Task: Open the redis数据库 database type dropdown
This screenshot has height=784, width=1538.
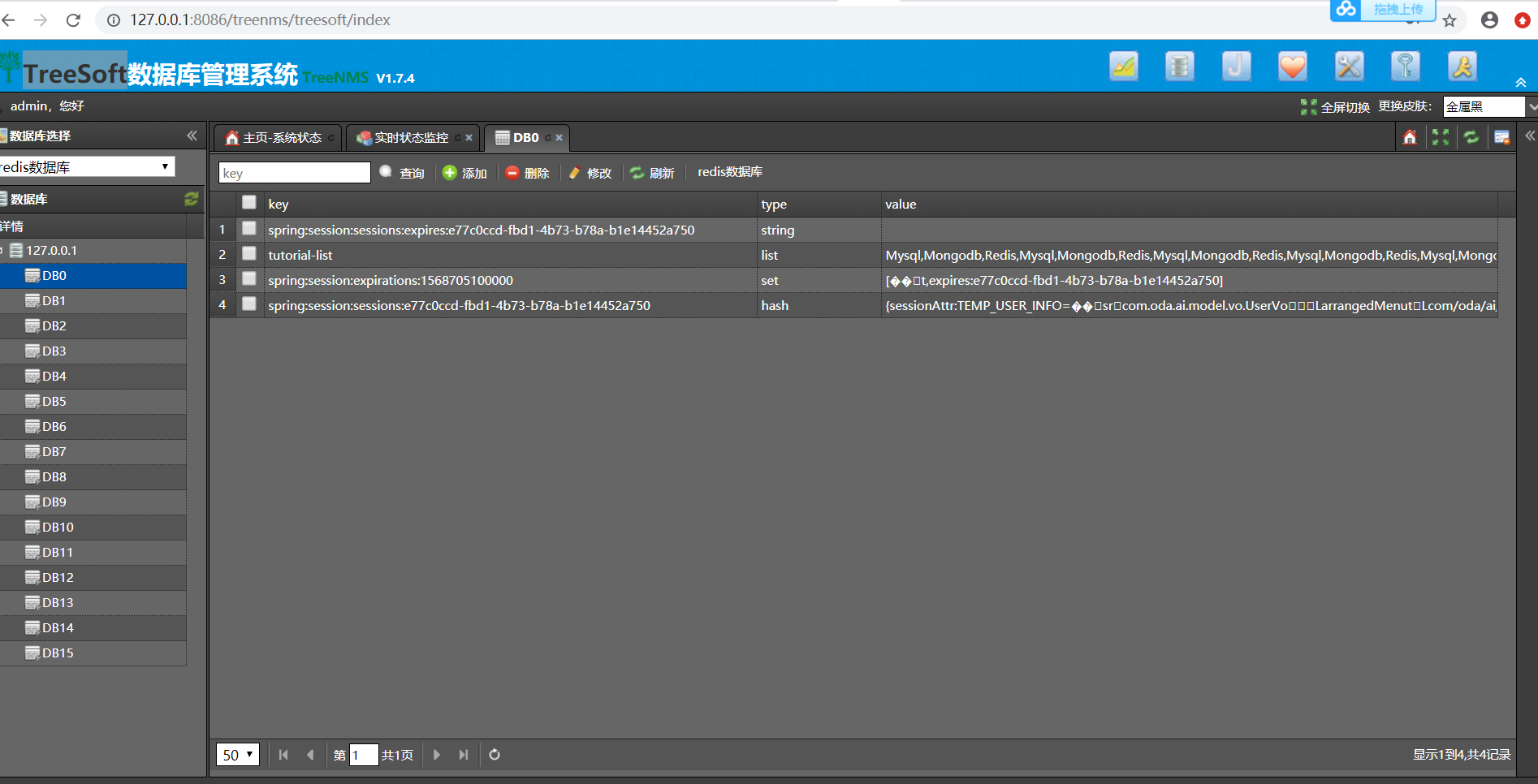Action: click(x=87, y=166)
